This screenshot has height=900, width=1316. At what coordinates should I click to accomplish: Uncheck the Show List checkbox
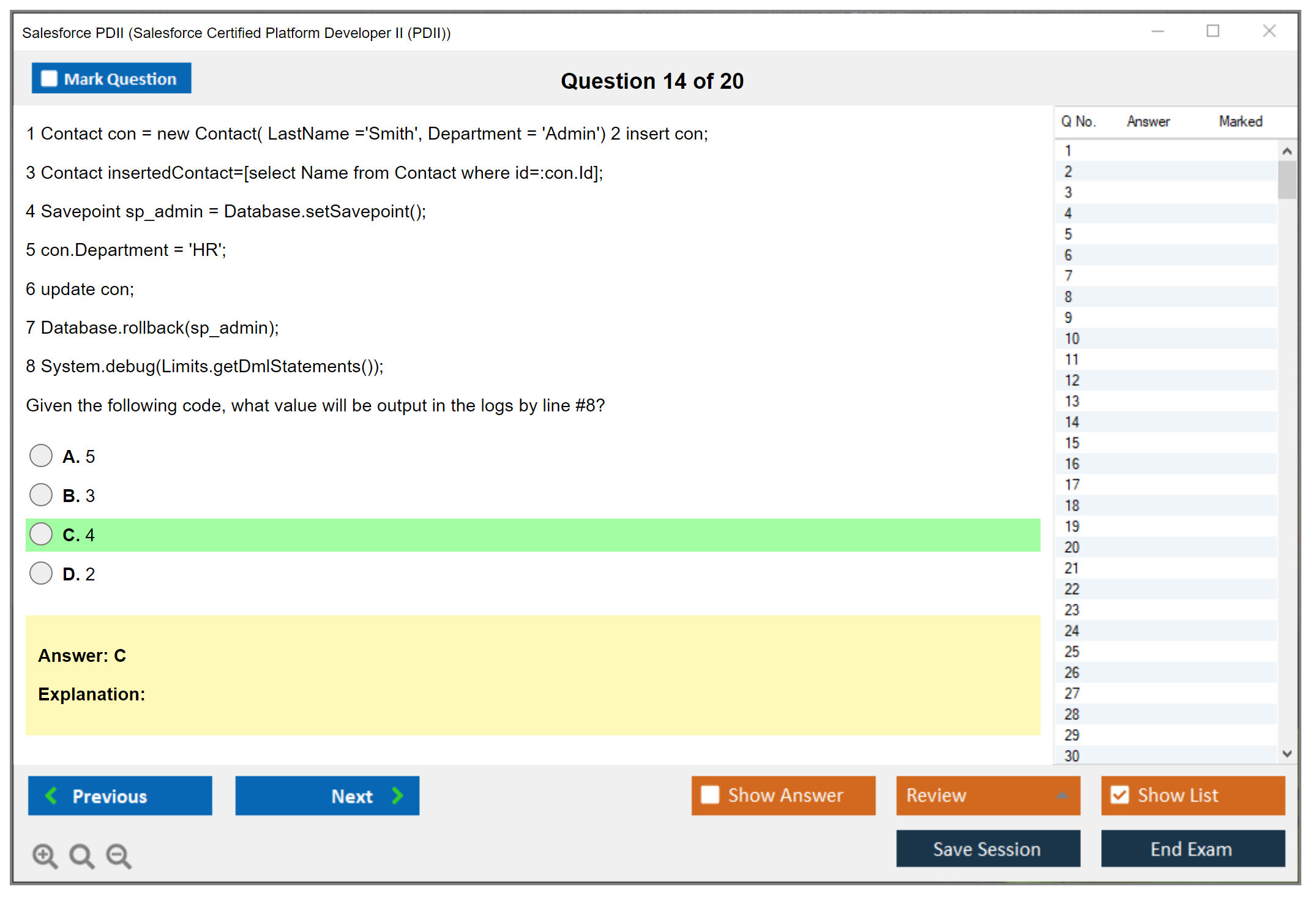point(1120,795)
